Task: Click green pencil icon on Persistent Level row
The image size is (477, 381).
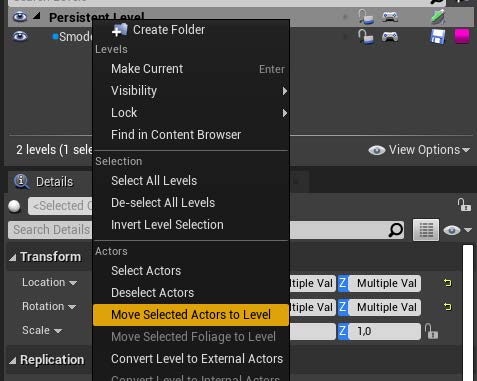Action: [x=438, y=17]
